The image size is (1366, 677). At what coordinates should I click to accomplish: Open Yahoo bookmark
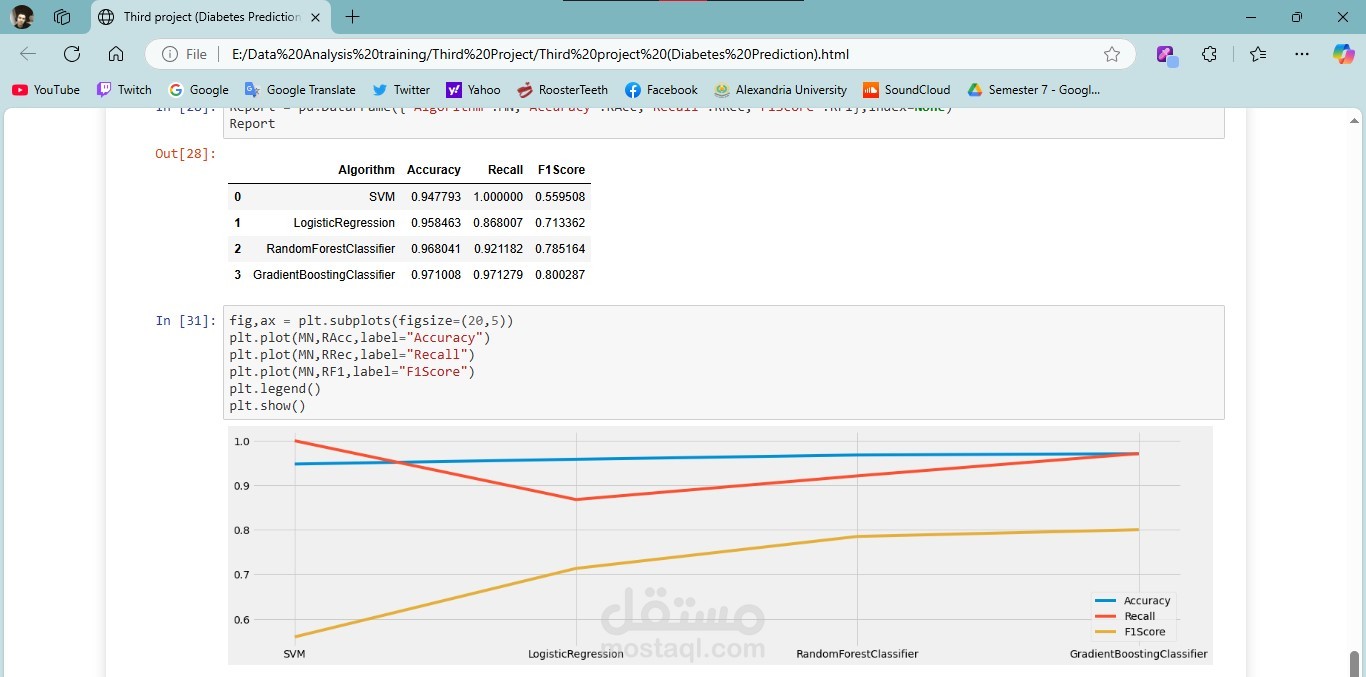(x=473, y=90)
